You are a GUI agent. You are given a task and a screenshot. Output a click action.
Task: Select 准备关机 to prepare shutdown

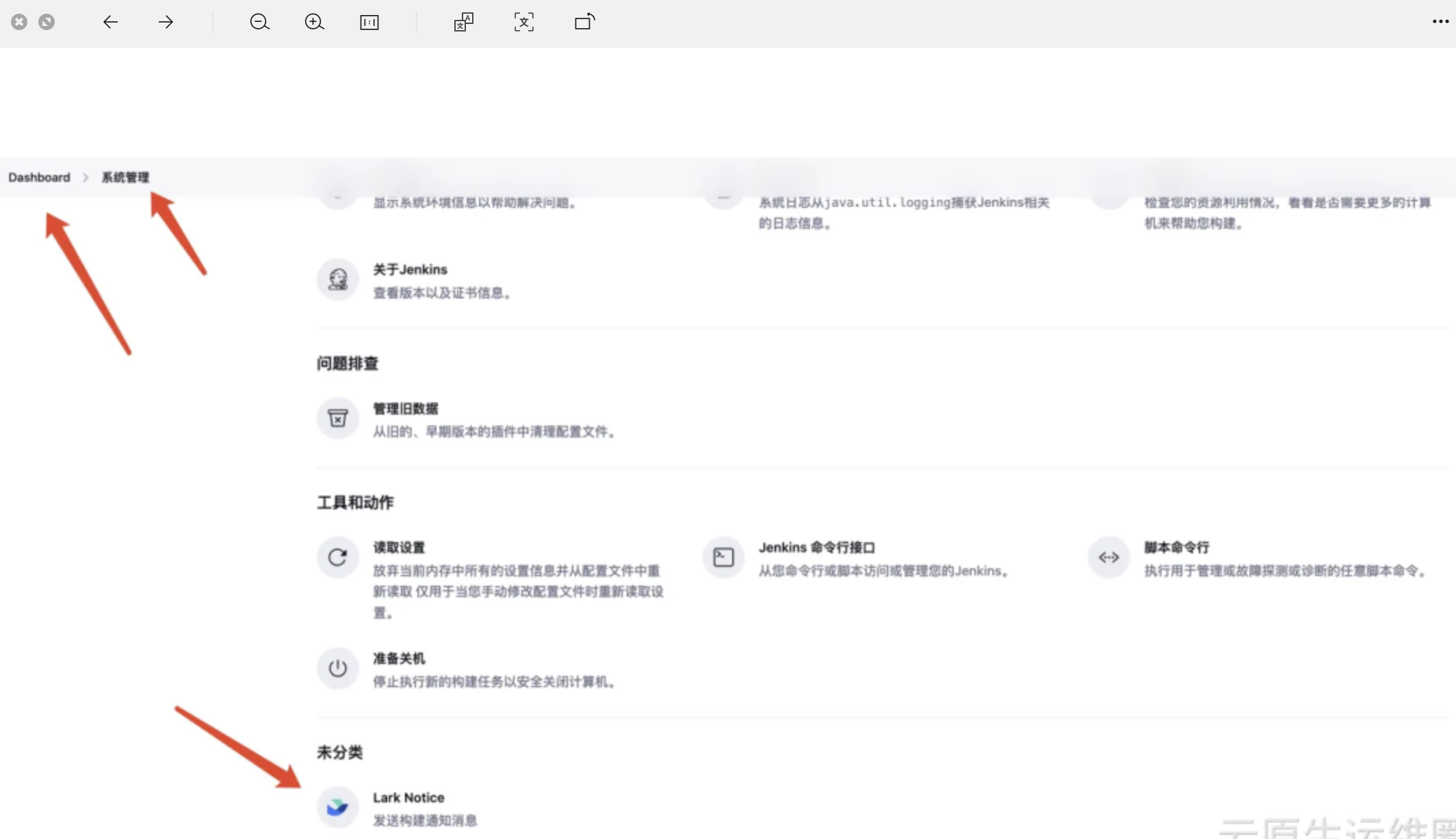click(x=399, y=658)
